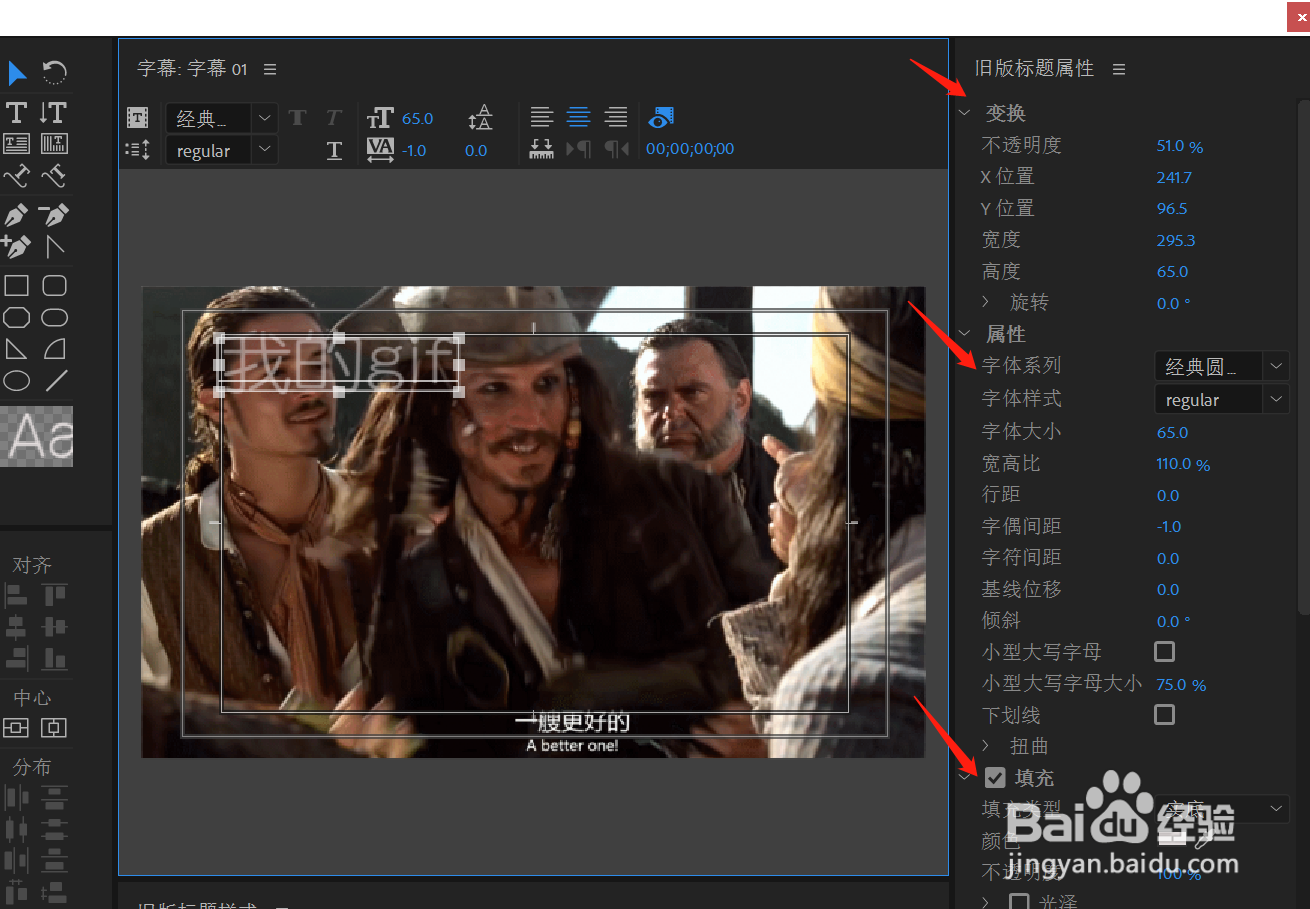Select the Convert Anchor Point tool
1310x909 pixels.
(x=54, y=246)
